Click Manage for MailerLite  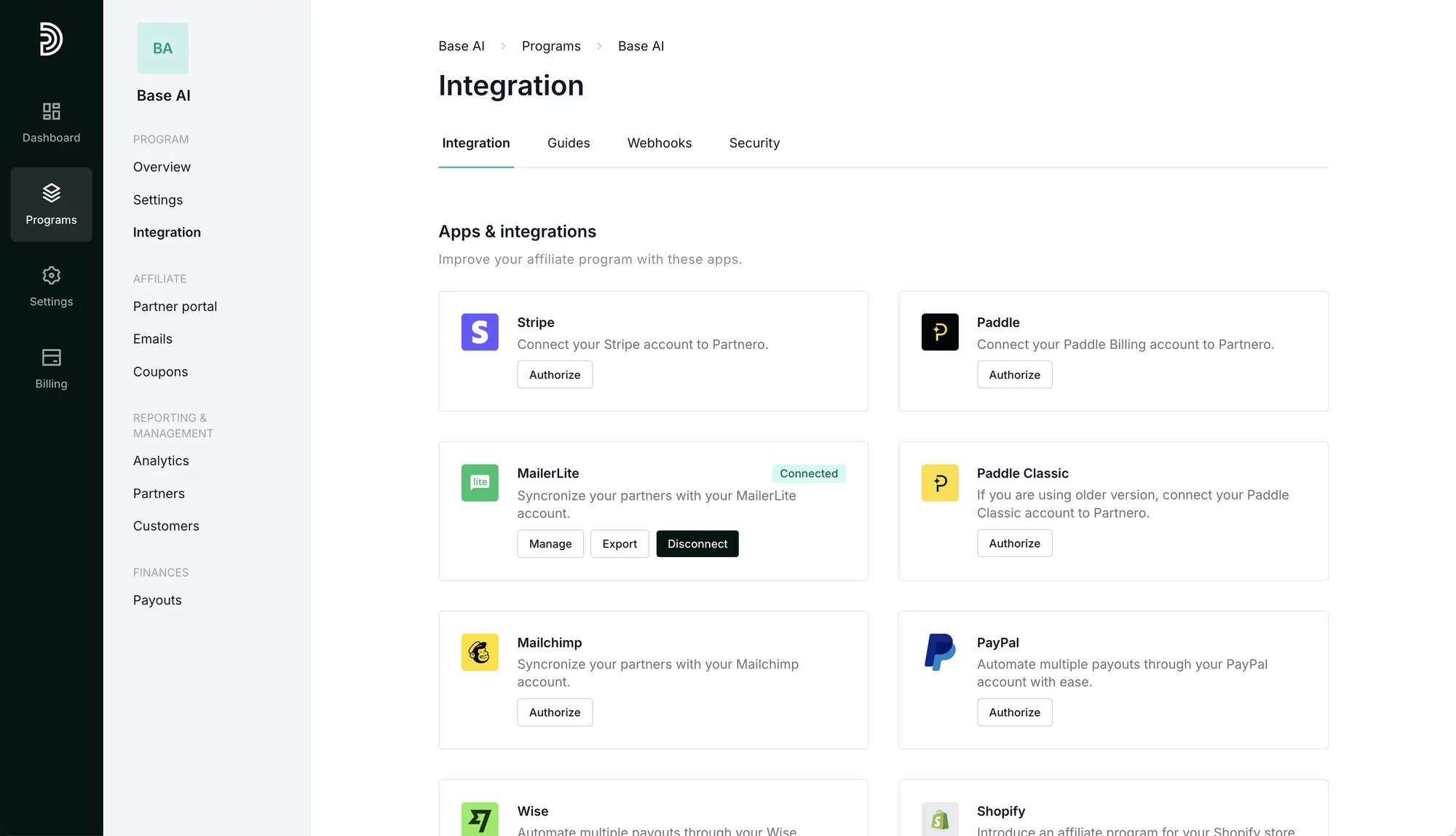coord(550,544)
